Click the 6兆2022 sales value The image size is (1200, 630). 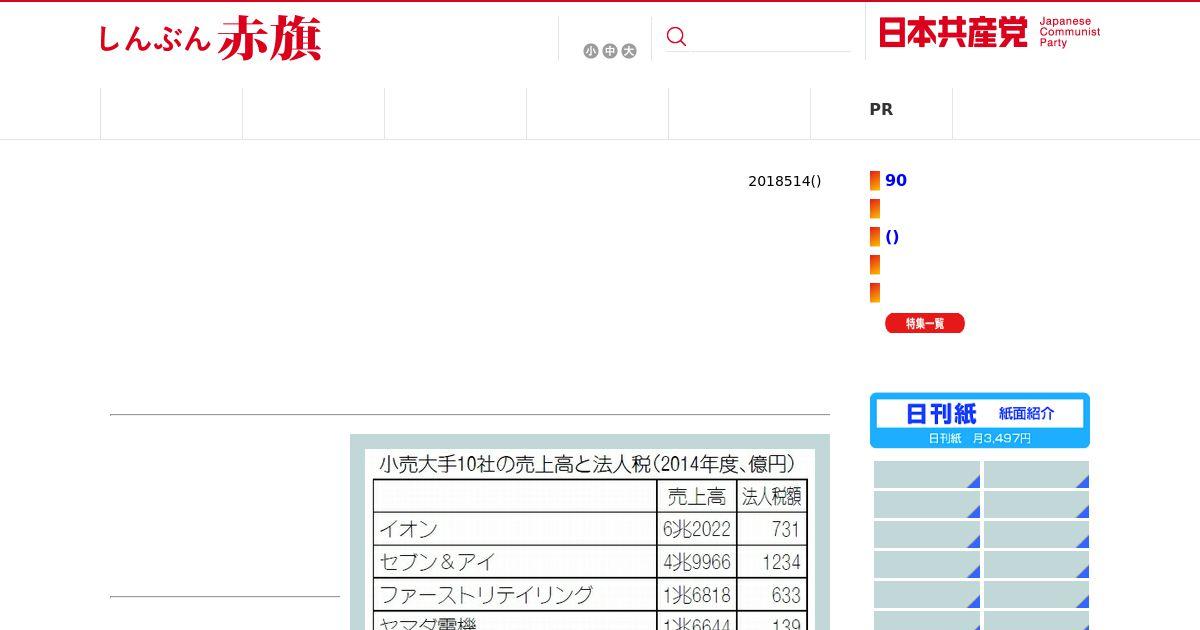tap(697, 529)
